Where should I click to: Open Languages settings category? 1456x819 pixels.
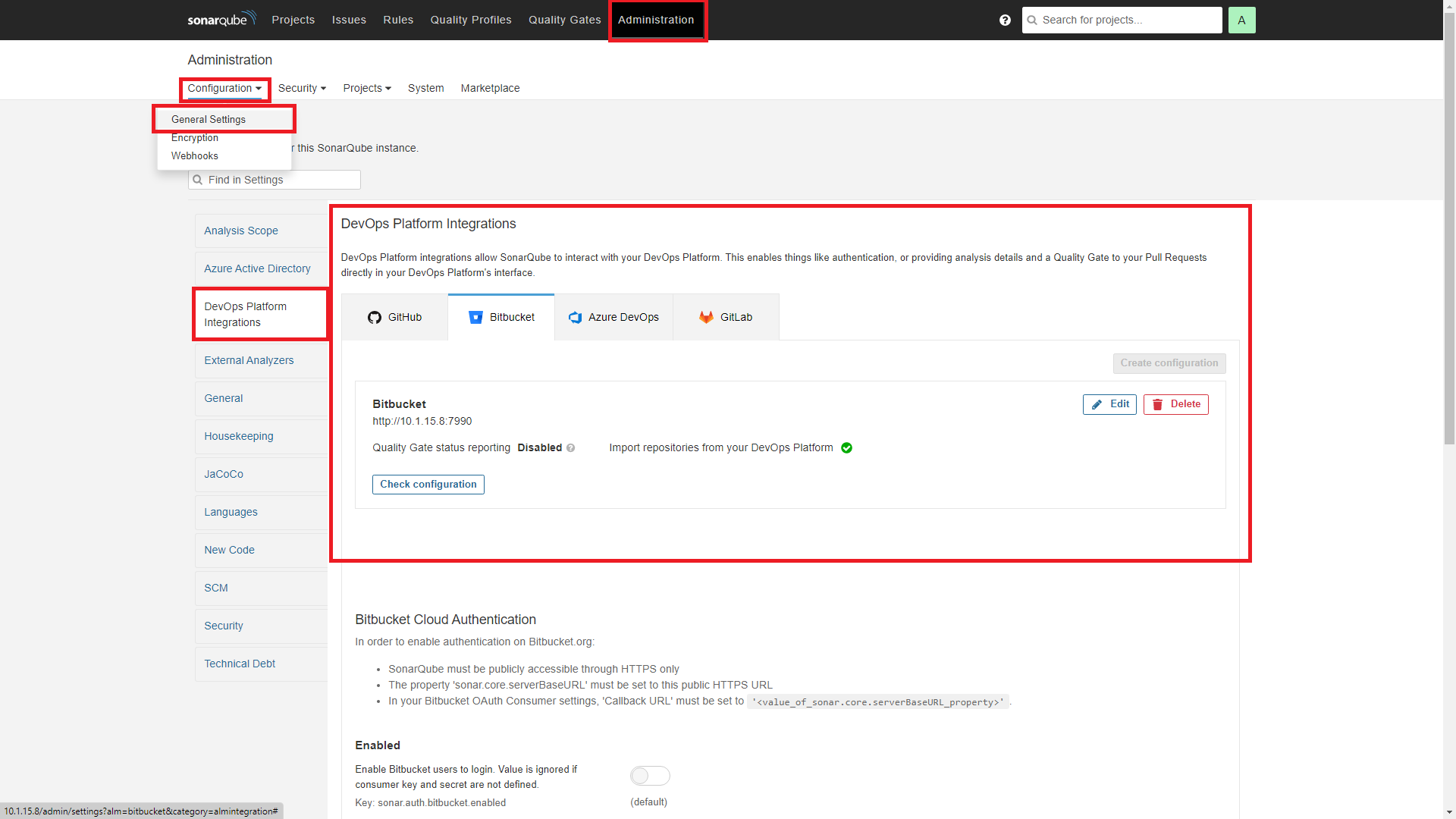[x=262, y=513]
